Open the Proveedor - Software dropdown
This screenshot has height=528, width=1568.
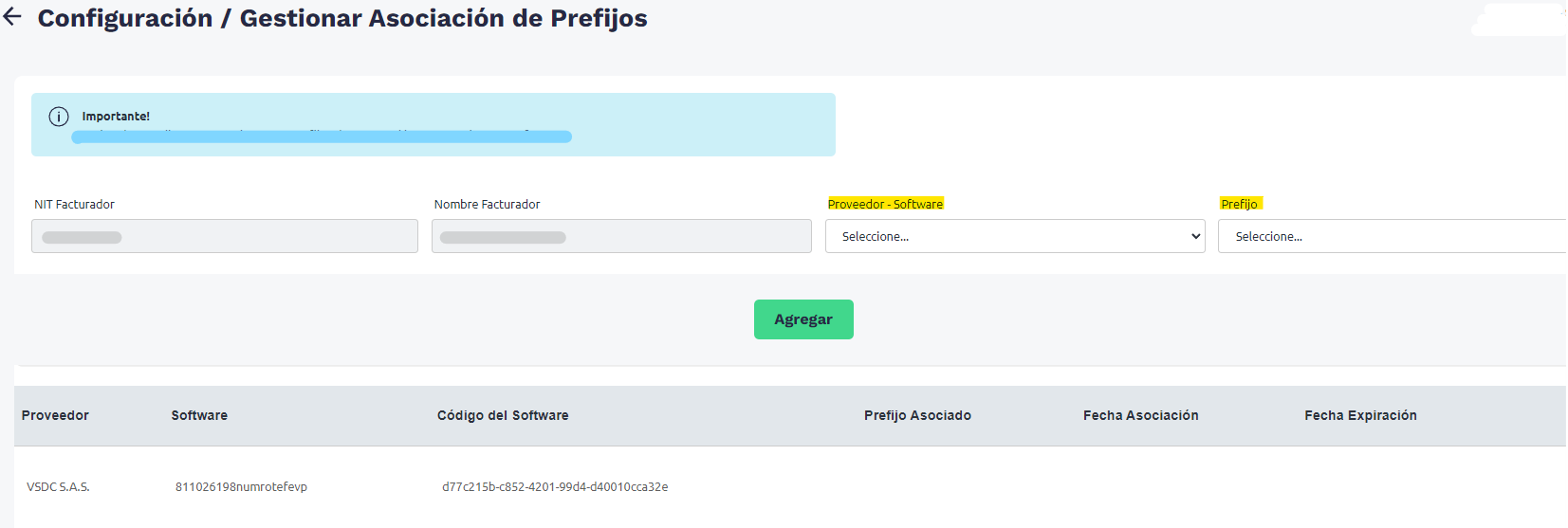1014,236
